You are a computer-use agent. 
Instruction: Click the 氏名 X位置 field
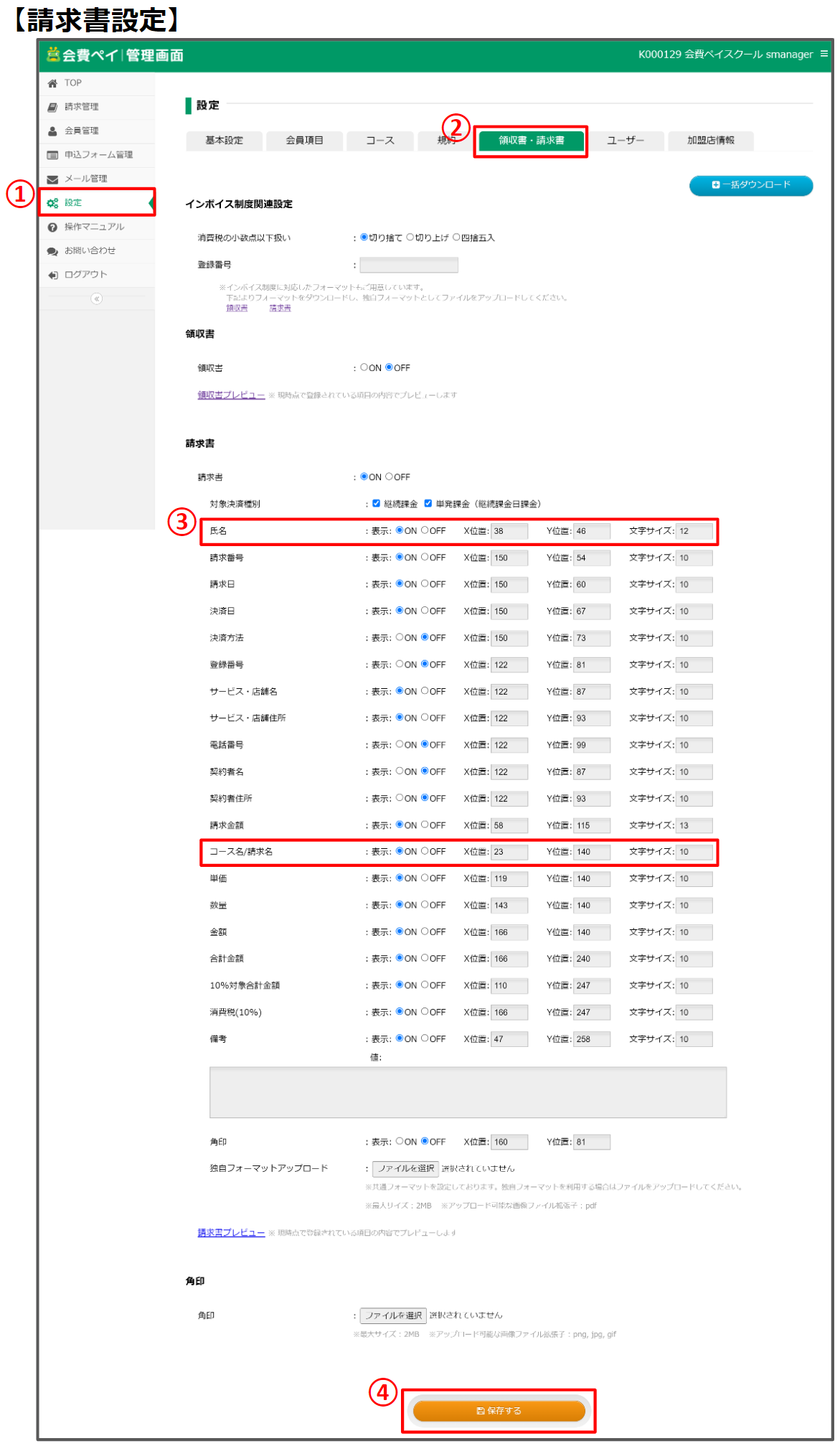(x=509, y=531)
